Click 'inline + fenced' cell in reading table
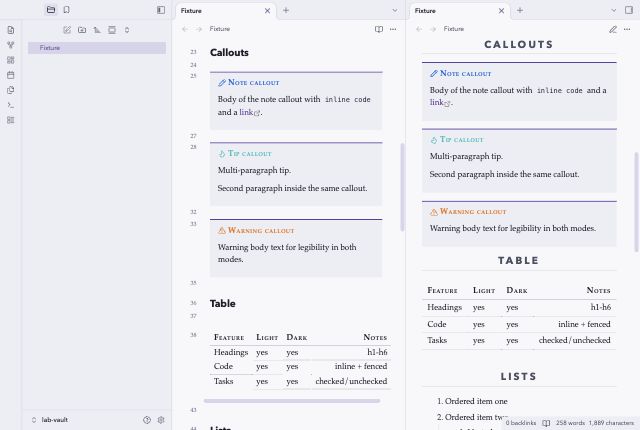640x430 pixels. pyautogui.click(x=584, y=324)
